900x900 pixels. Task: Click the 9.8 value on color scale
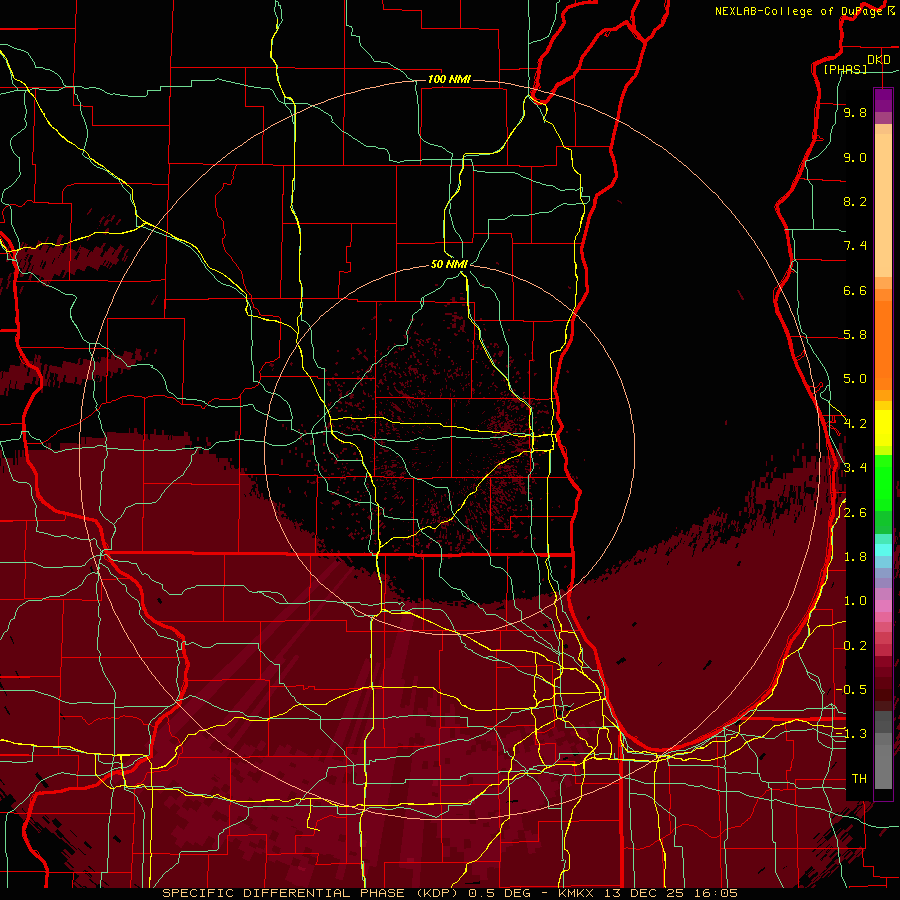coord(855,112)
